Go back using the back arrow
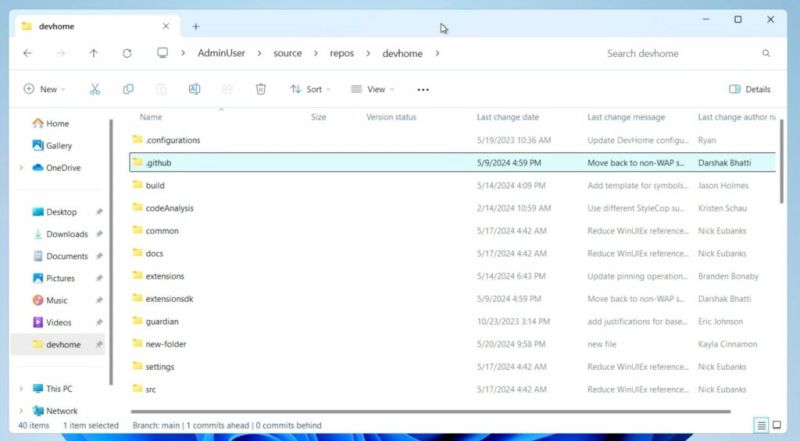 [x=28, y=53]
